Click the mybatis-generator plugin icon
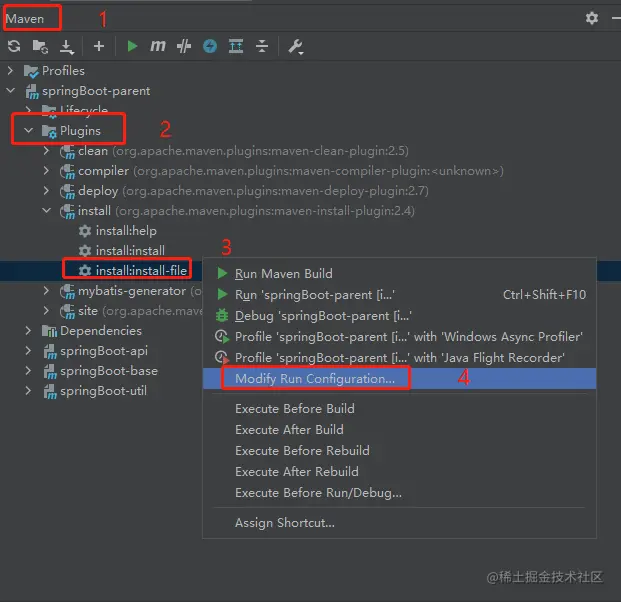Image resolution: width=621 pixels, height=602 pixels. click(x=67, y=292)
